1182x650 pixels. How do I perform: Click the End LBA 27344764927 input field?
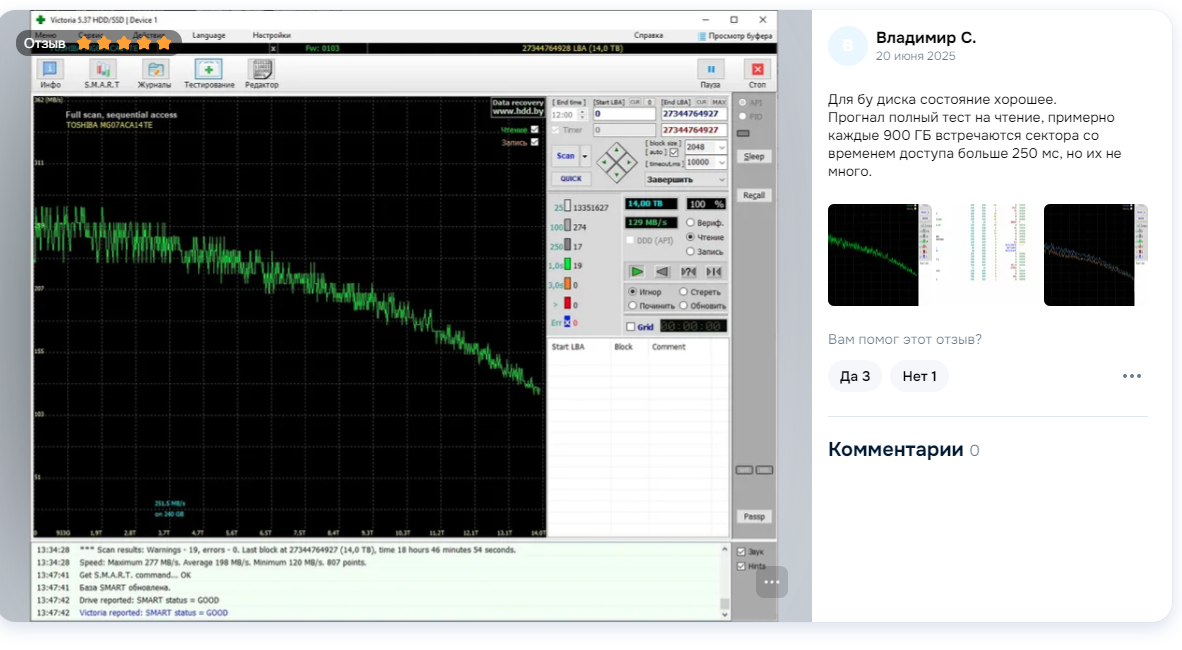tap(694, 114)
